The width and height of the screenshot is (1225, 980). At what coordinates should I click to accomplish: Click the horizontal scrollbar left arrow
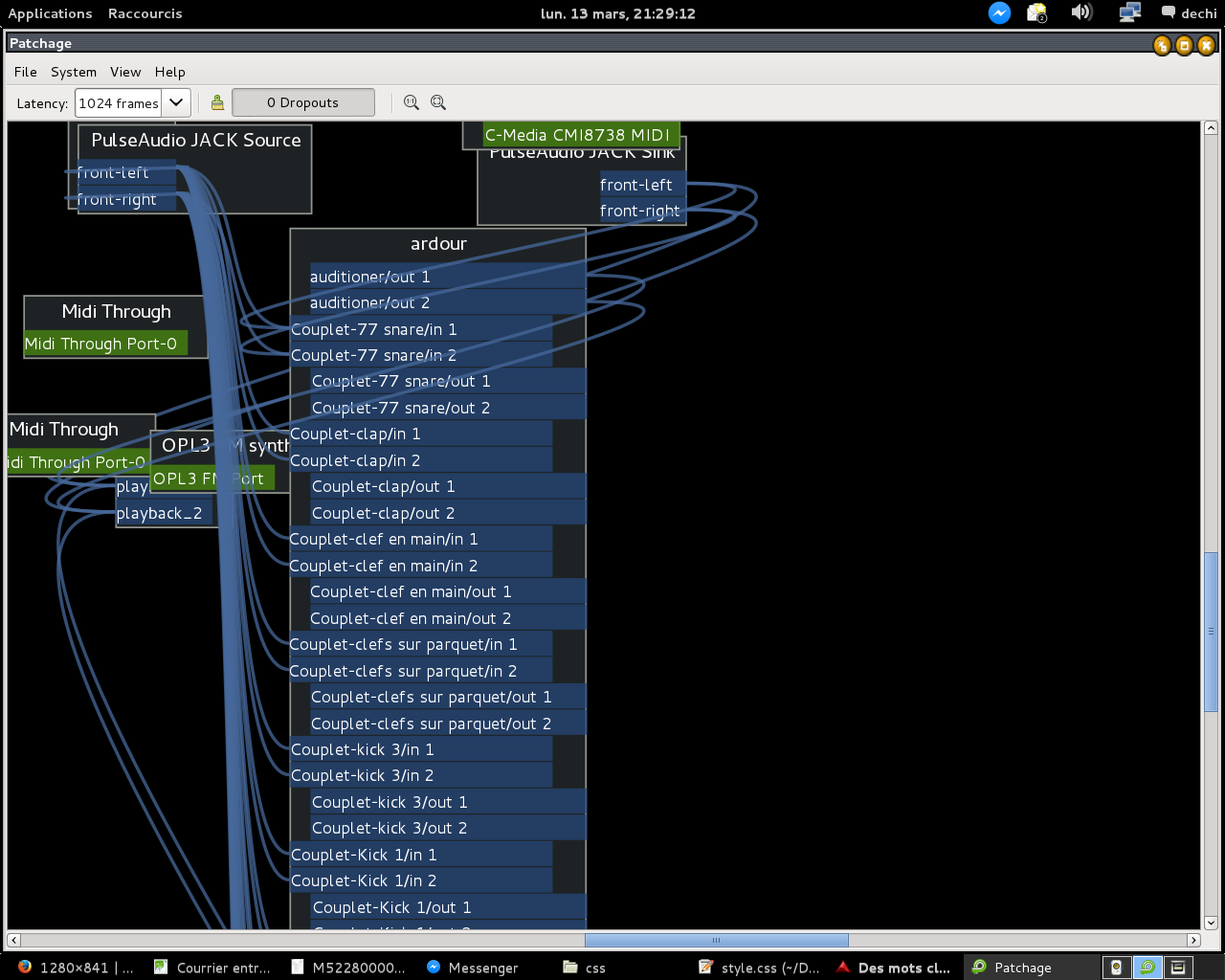13,940
